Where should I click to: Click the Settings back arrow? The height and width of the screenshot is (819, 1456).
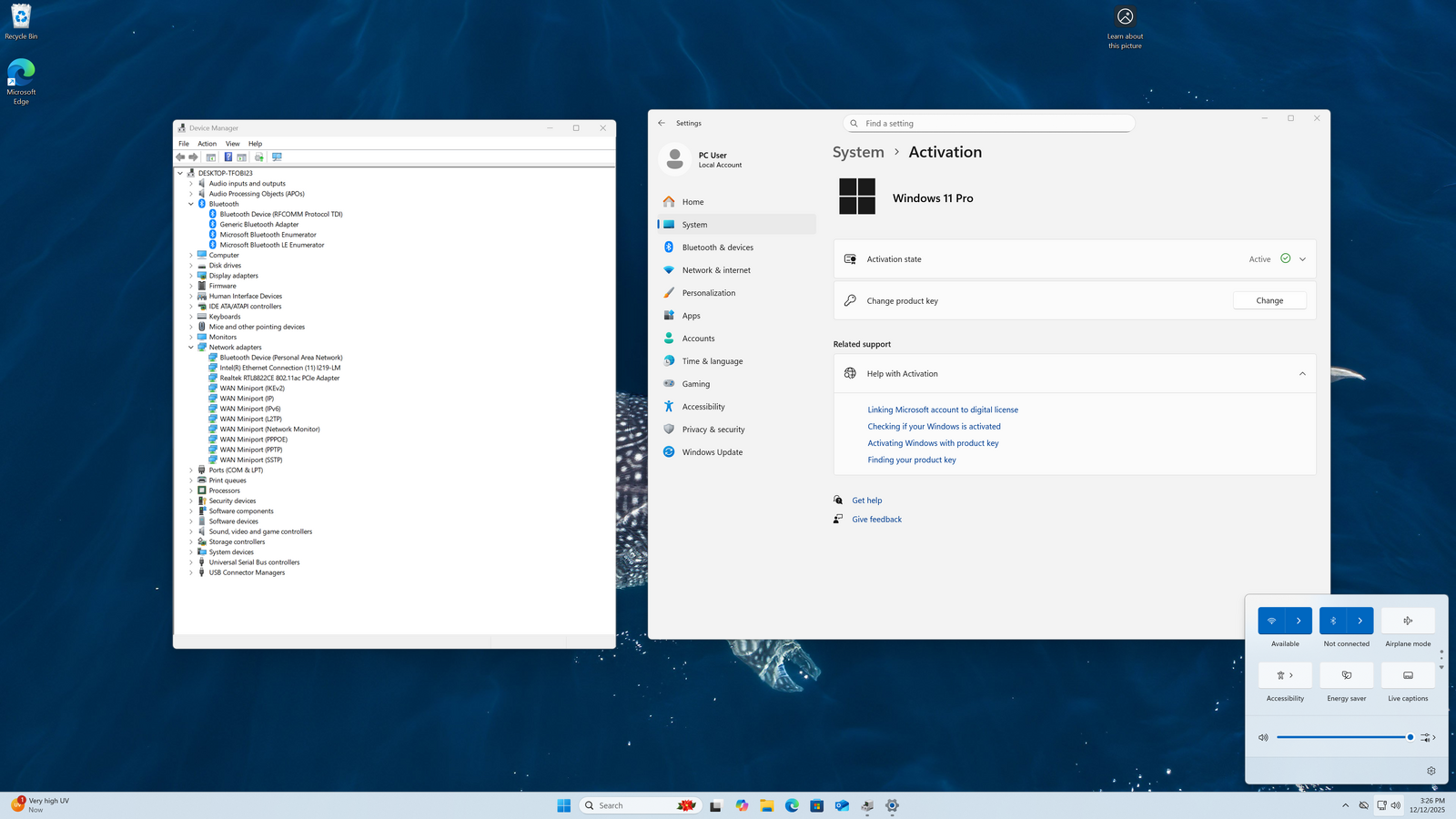tap(662, 123)
